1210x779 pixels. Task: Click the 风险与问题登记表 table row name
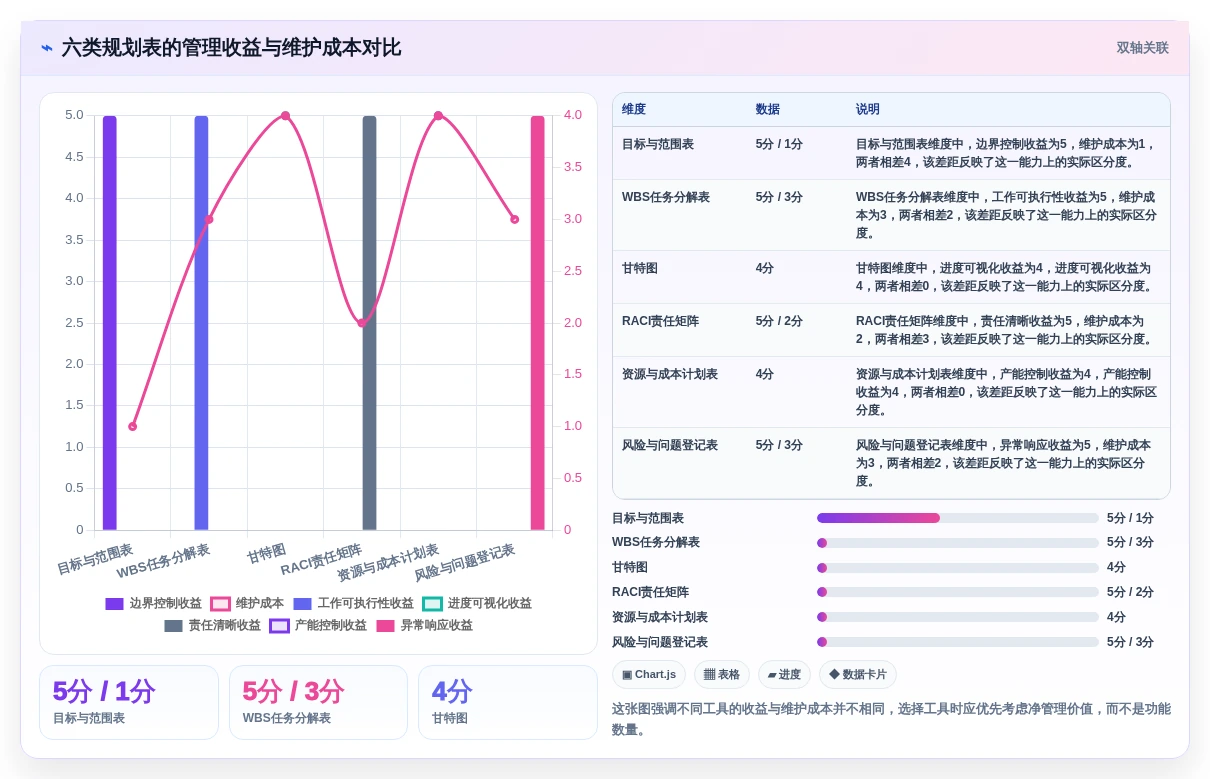pyautogui.click(x=670, y=446)
